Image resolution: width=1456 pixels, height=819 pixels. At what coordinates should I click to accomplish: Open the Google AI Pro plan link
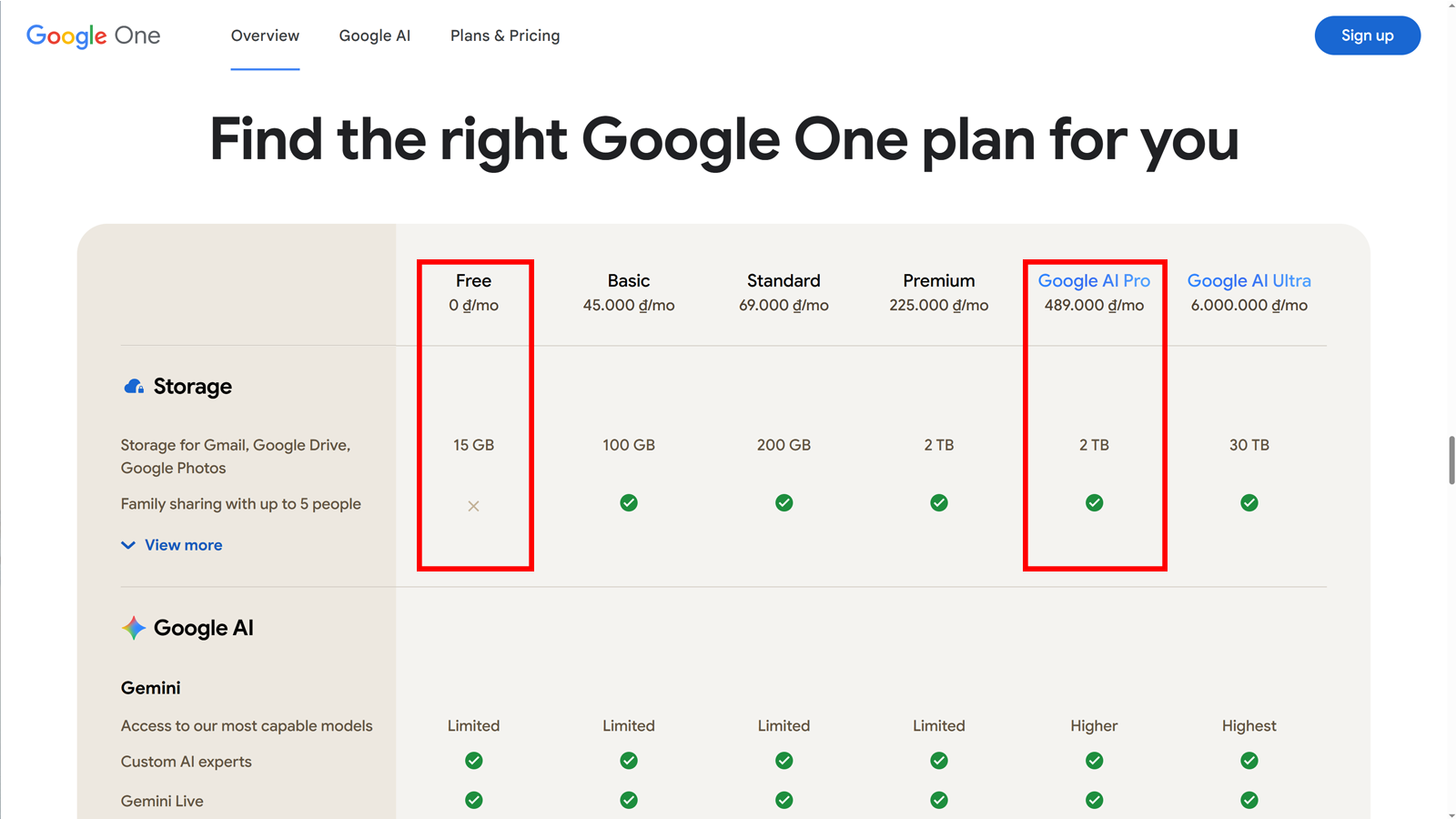tap(1094, 281)
